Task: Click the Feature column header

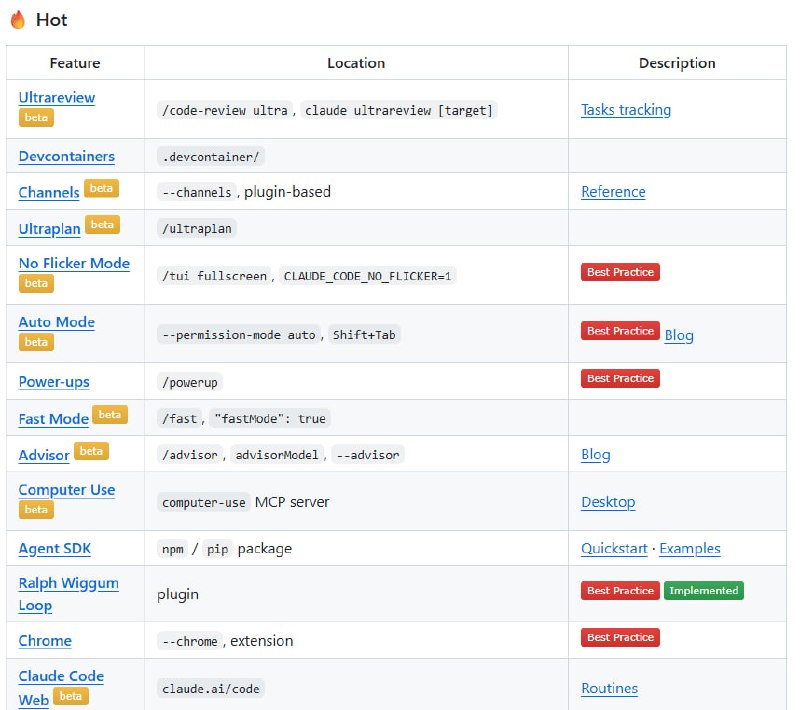Action: coord(75,63)
